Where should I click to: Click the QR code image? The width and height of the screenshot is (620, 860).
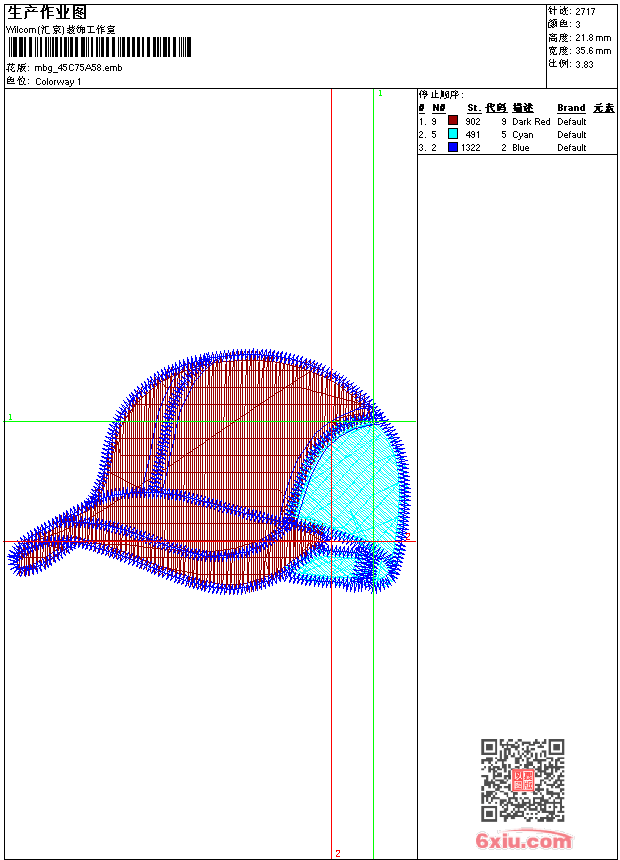click(522, 780)
